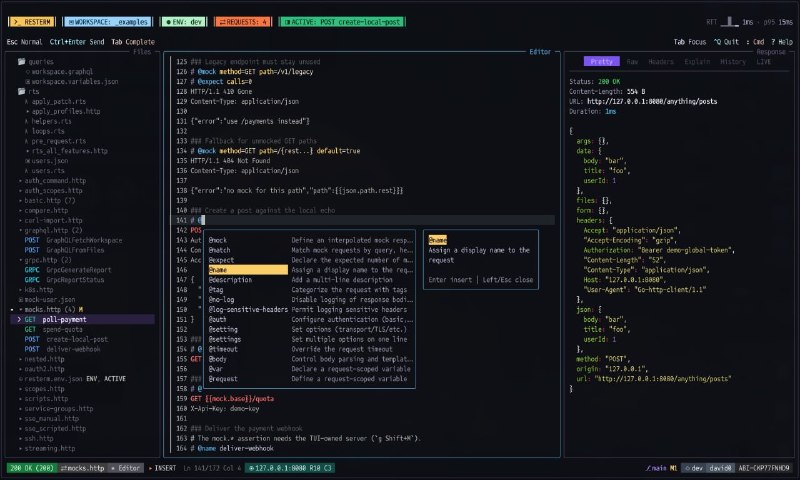
Task: Open the WORKSPACE: _examples badge
Action: coord(108,22)
